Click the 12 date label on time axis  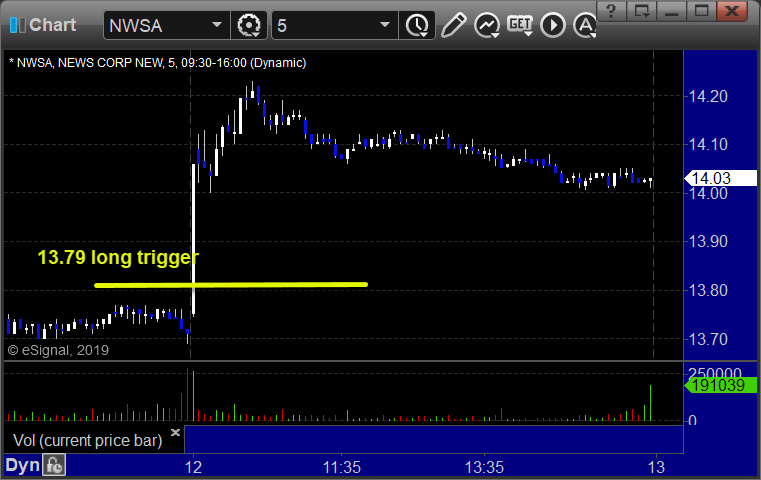coord(193,467)
